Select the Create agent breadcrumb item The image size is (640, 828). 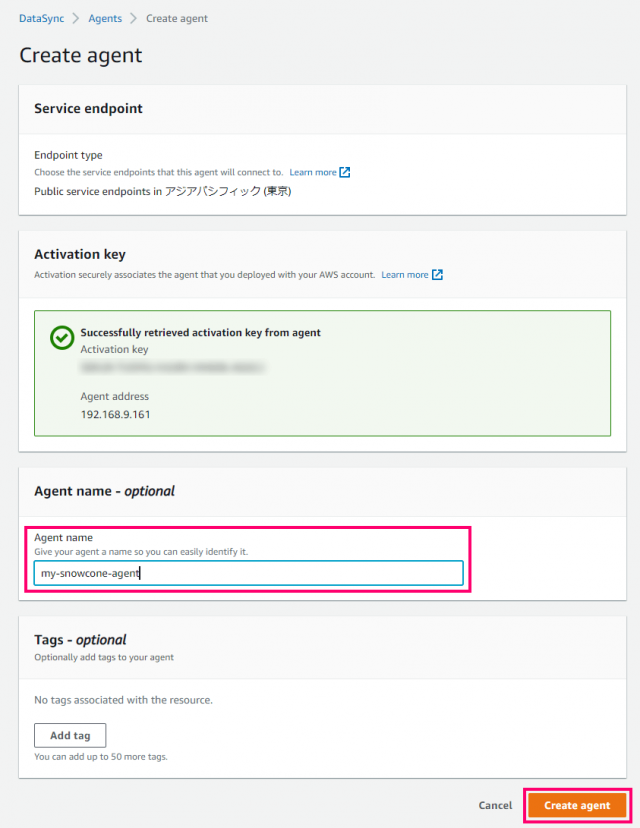(176, 17)
